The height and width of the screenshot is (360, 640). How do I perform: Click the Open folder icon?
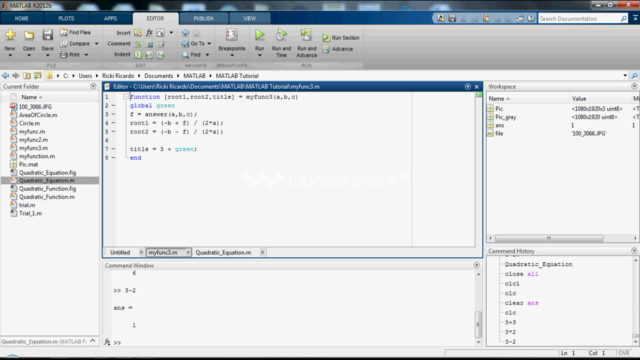pyautogui.click(x=29, y=36)
